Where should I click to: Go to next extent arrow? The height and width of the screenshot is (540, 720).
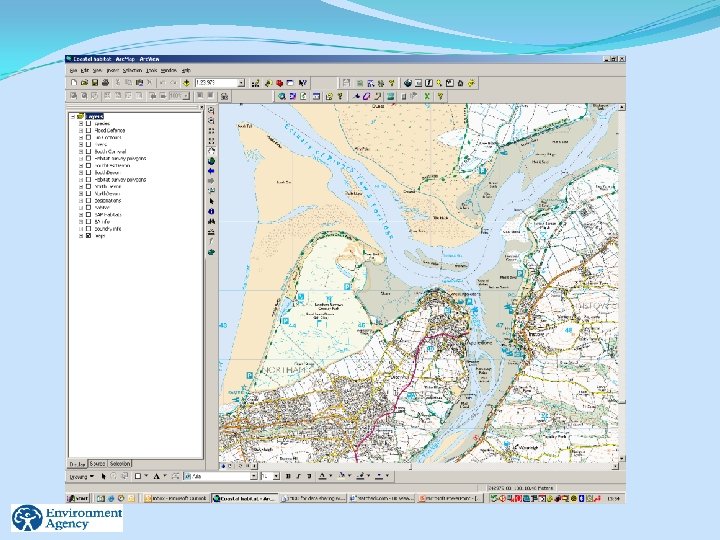click(x=211, y=181)
